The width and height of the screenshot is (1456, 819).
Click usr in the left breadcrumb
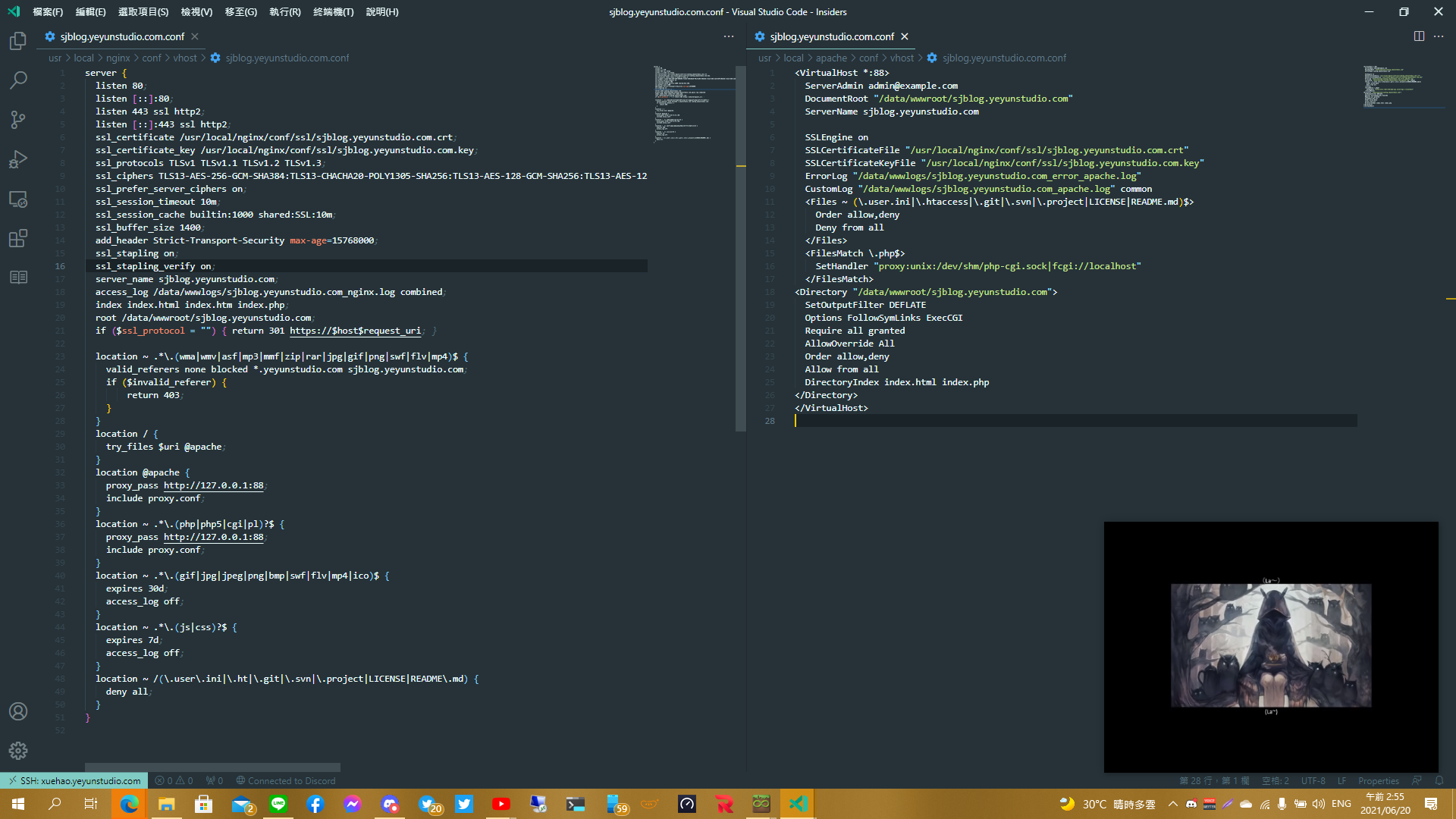(55, 58)
